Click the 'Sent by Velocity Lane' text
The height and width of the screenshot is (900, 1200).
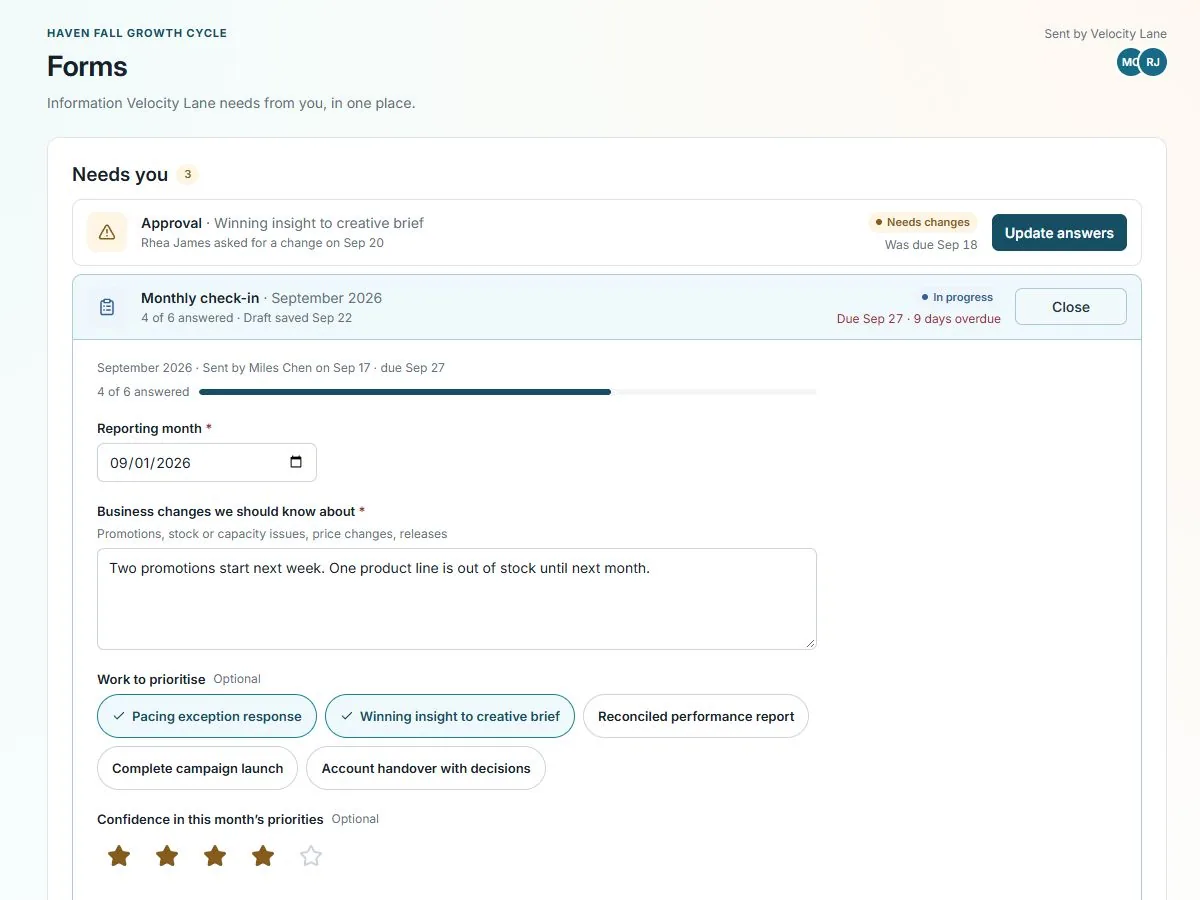1105,34
